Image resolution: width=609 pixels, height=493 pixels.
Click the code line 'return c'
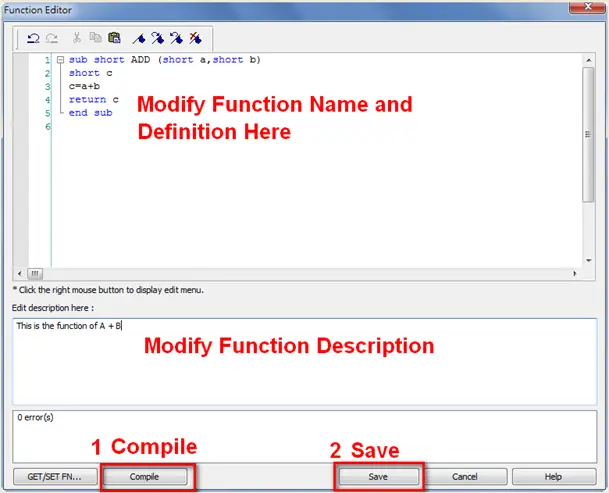(x=94, y=99)
